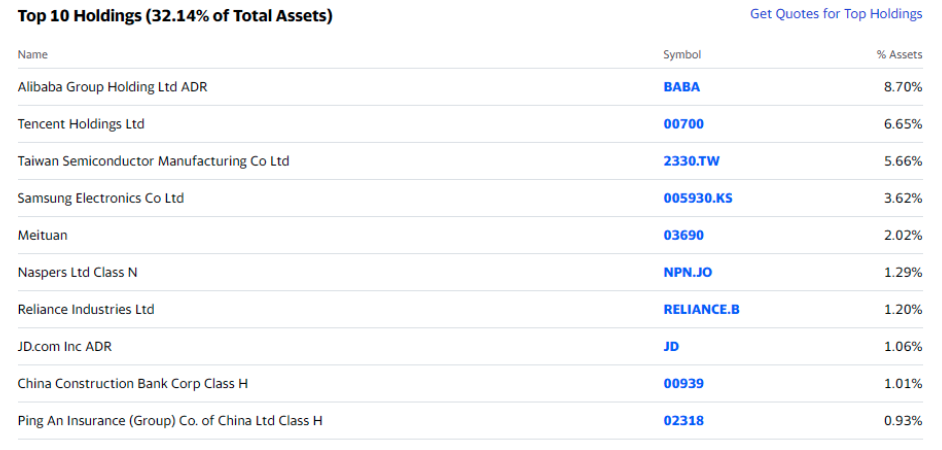Open the 02318 Ping An symbol link
942x450 pixels.
click(x=683, y=421)
